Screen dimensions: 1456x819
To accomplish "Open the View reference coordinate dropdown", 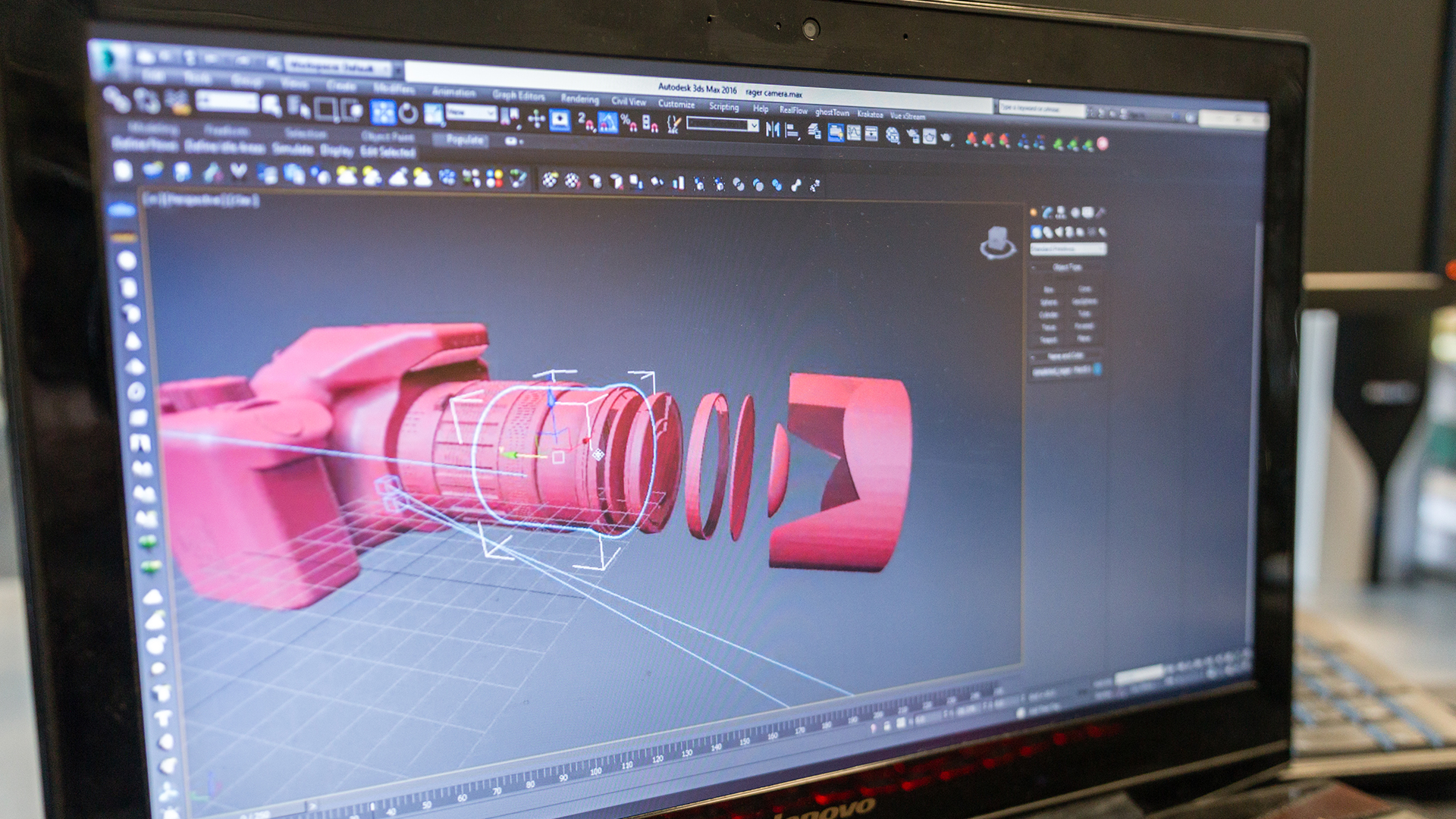I will [x=471, y=113].
